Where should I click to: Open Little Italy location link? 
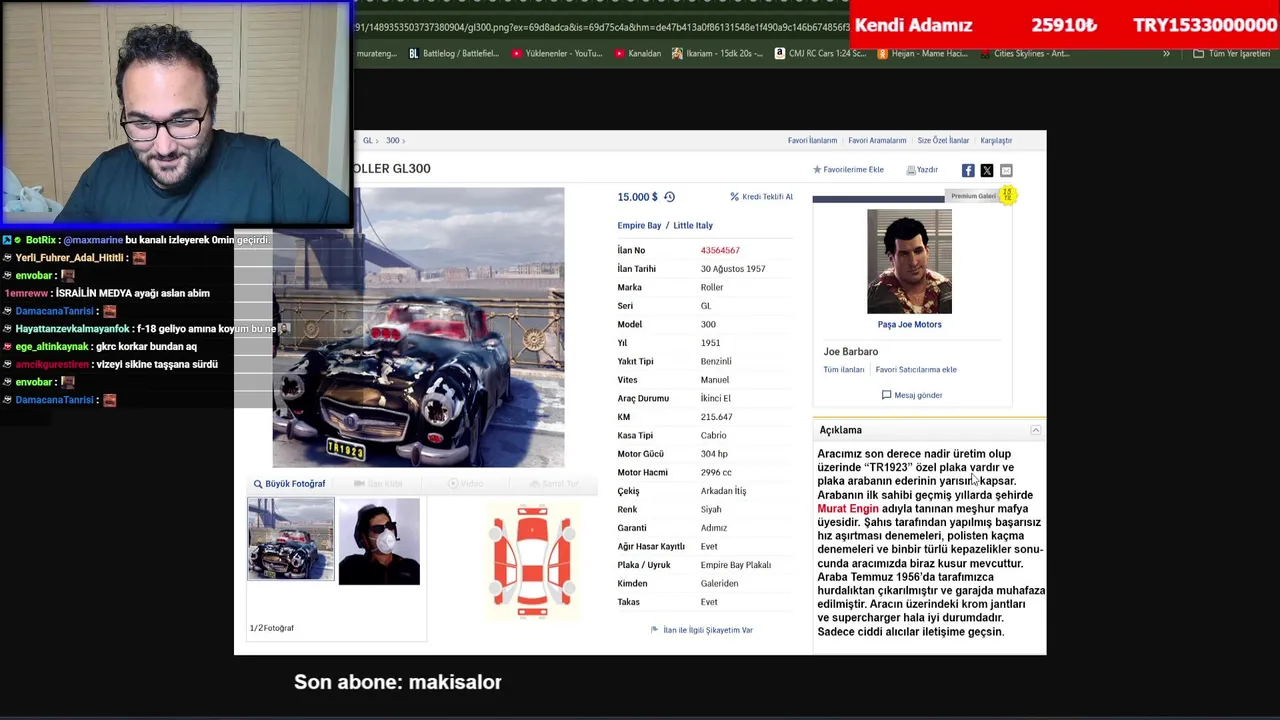tap(693, 226)
